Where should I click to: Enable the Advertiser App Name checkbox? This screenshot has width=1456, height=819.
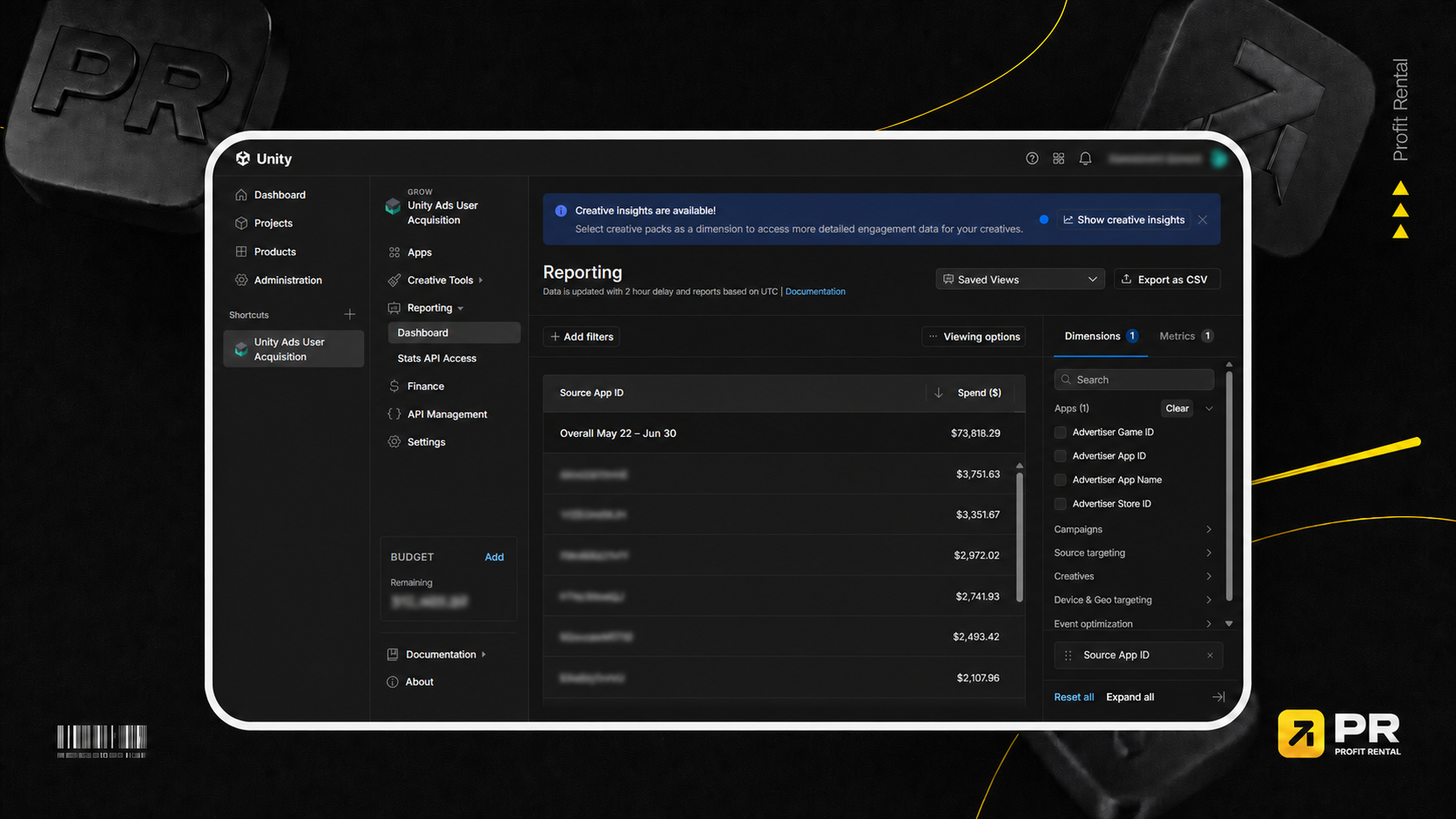tap(1060, 480)
